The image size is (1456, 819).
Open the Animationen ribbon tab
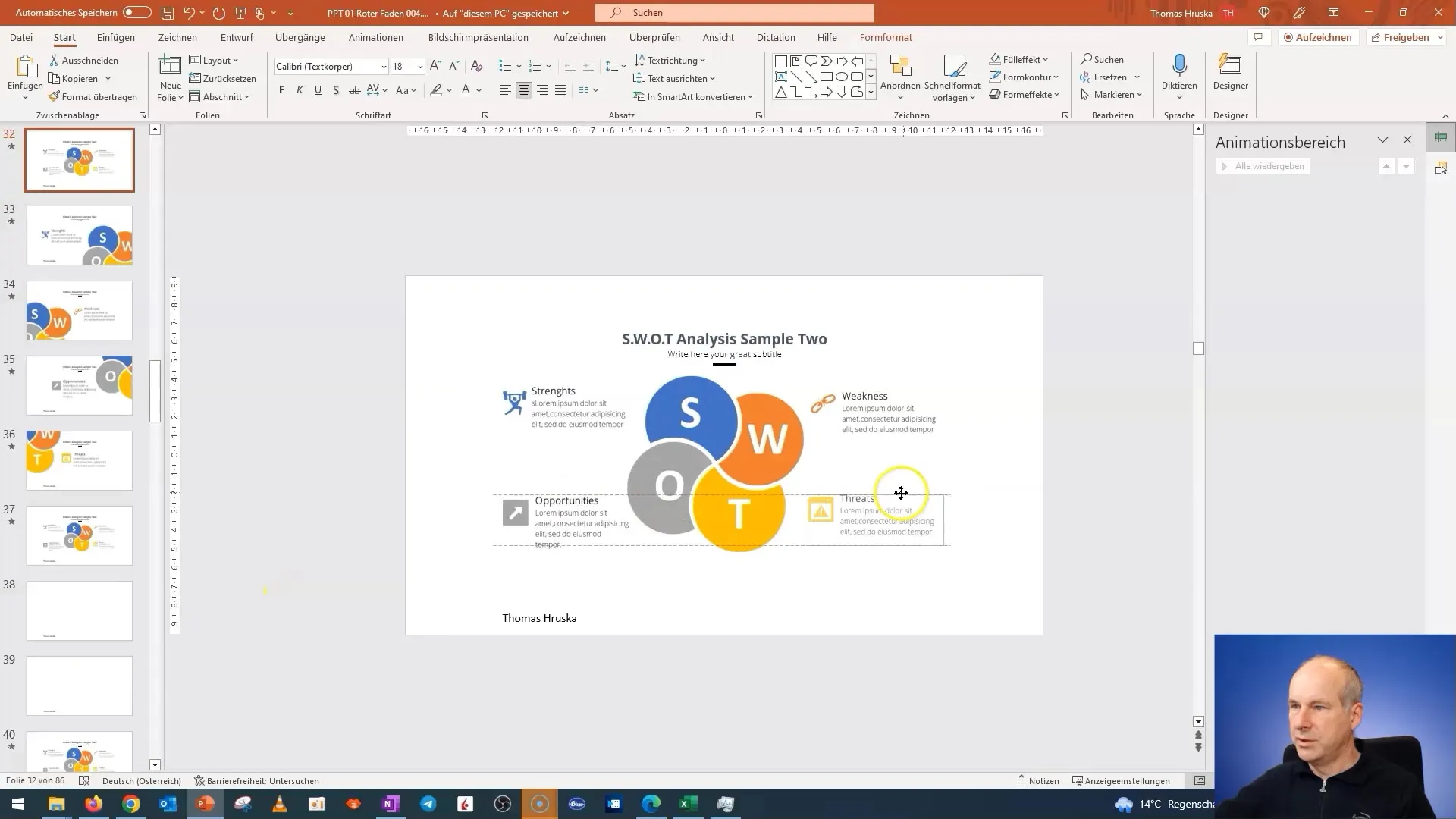point(376,37)
